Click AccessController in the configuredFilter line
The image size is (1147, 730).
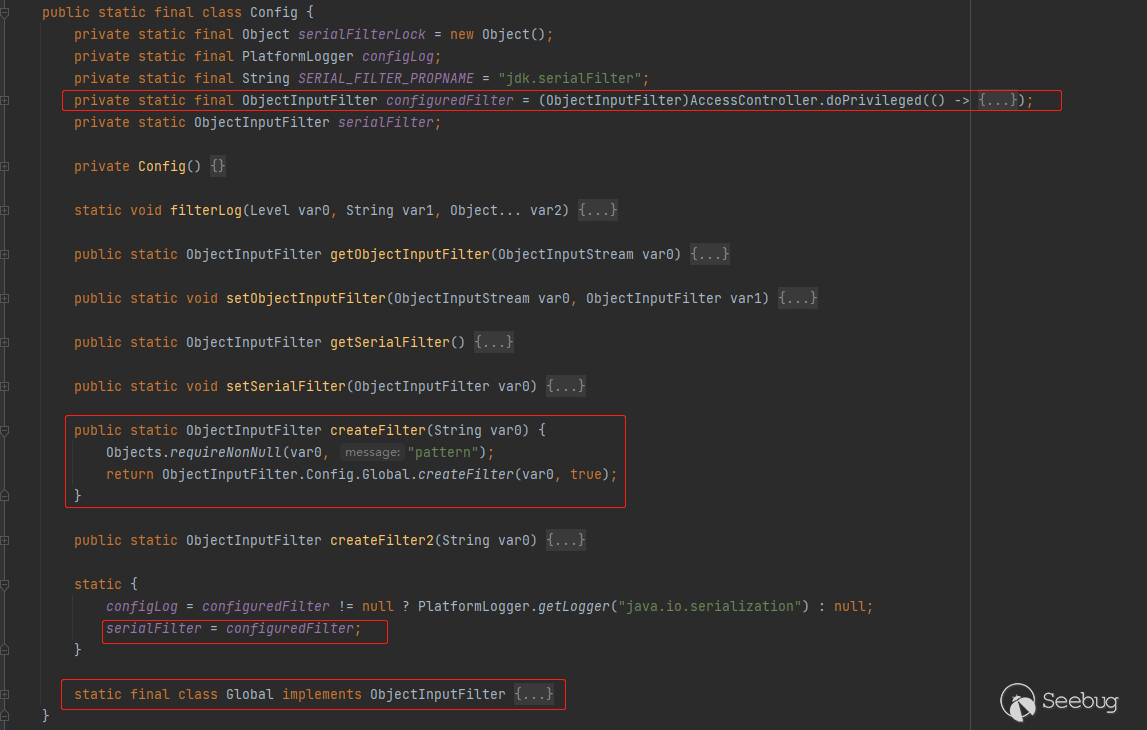(753, 100)
